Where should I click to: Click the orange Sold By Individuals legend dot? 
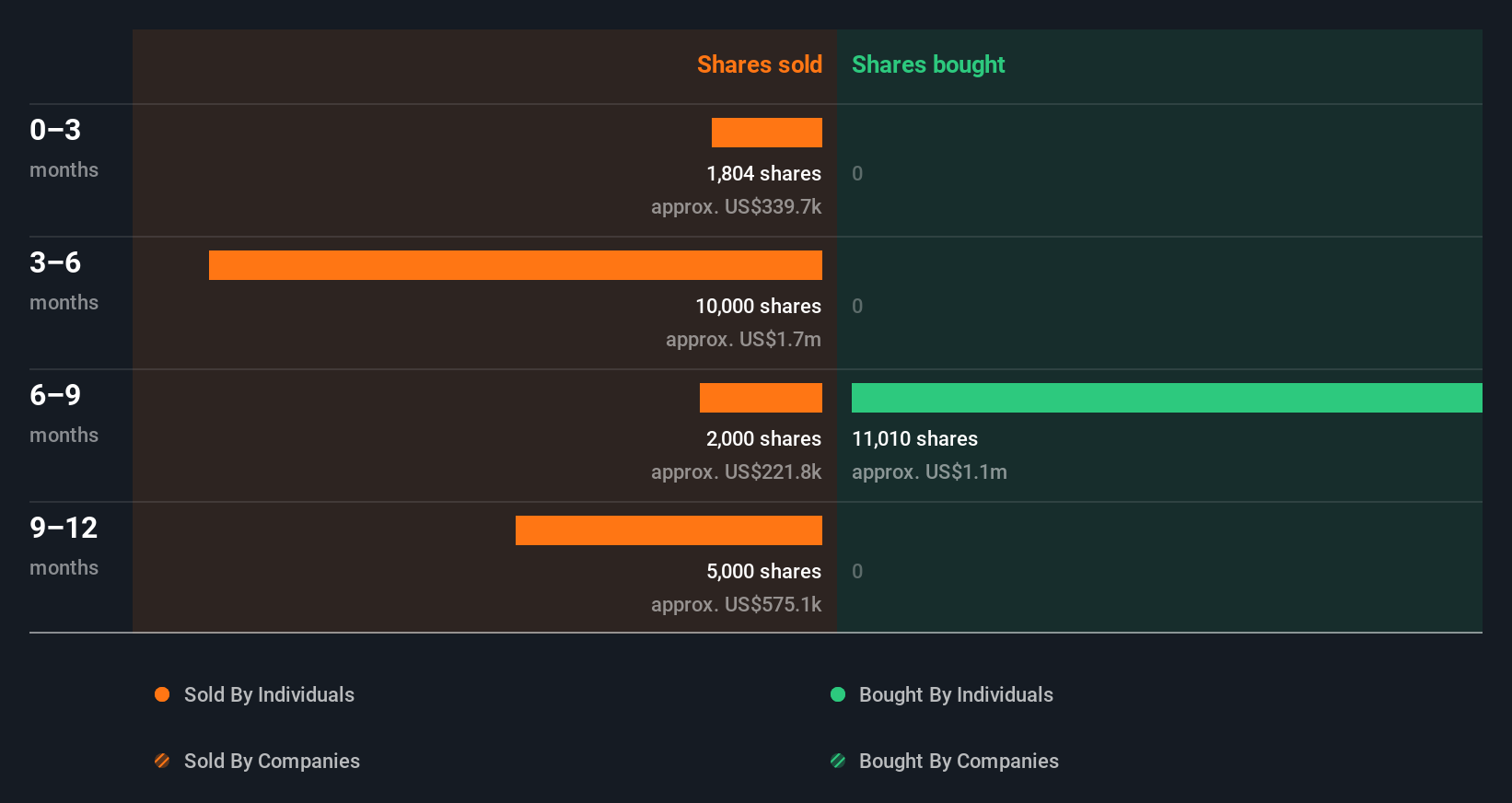(162, 694)
